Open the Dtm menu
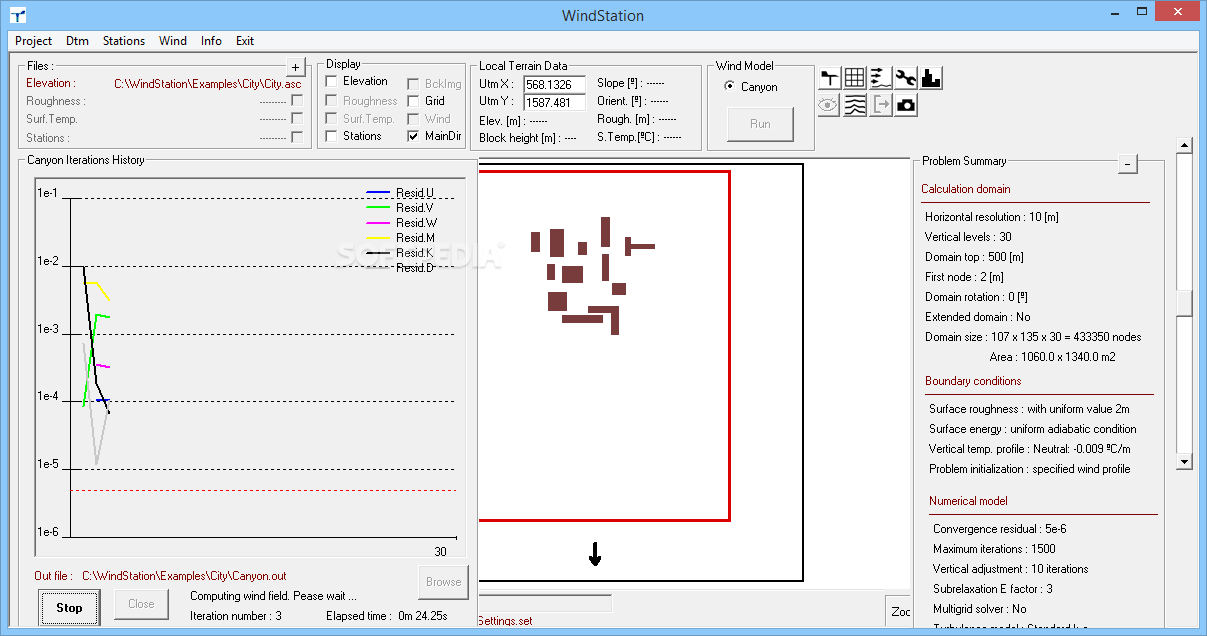Screen dimensions: 1207x636 [77, 41]
